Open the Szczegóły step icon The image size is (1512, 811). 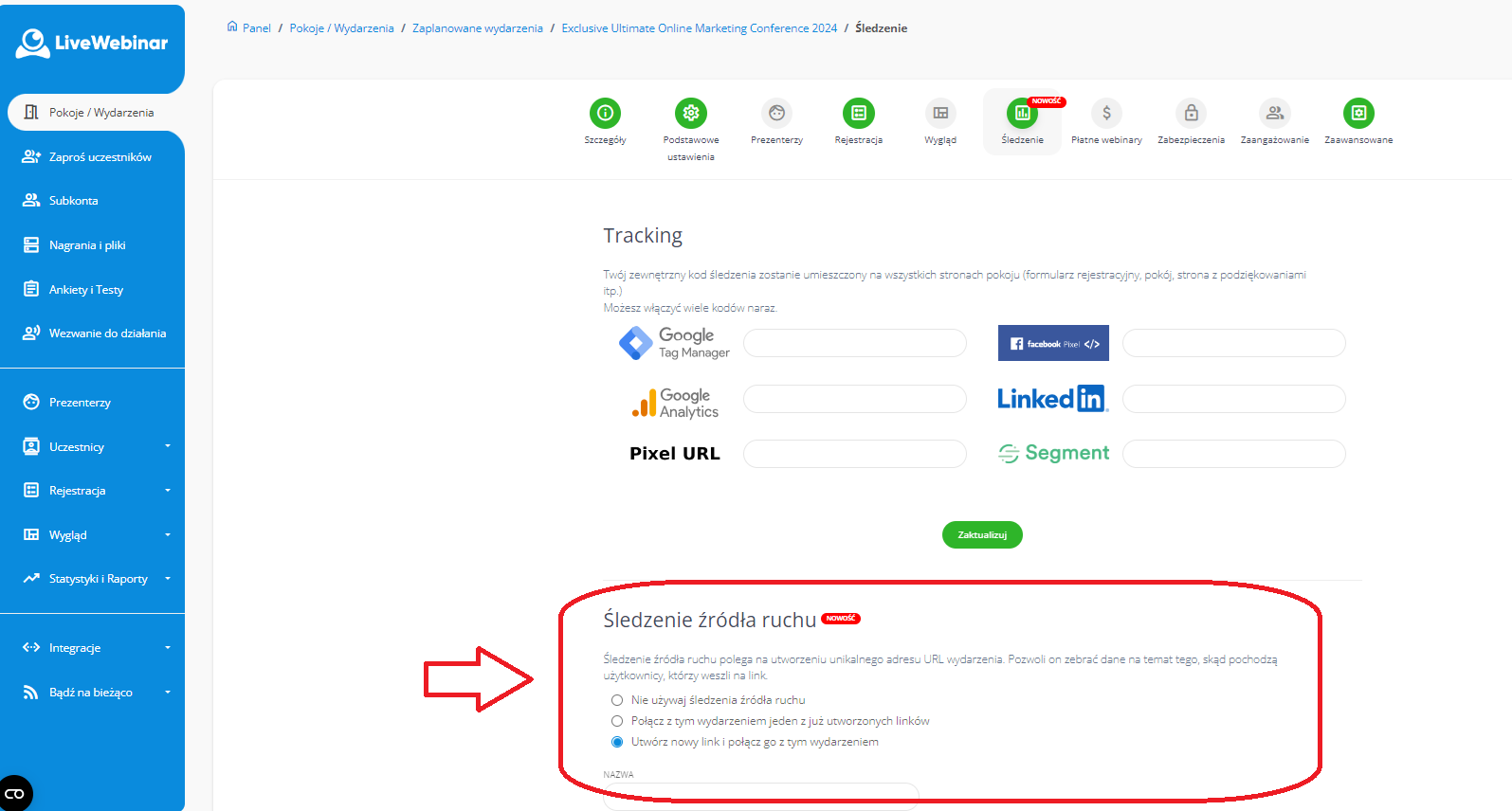click(605, 114)
